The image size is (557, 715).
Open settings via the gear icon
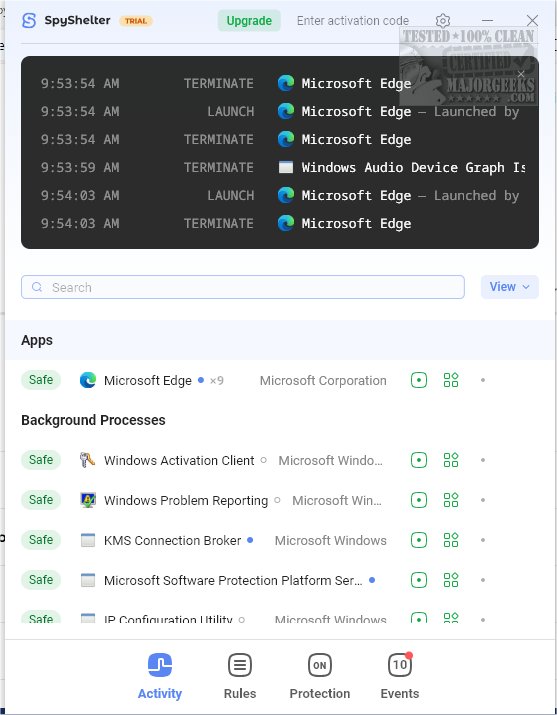pyautogui.click(x=443, y=21)
